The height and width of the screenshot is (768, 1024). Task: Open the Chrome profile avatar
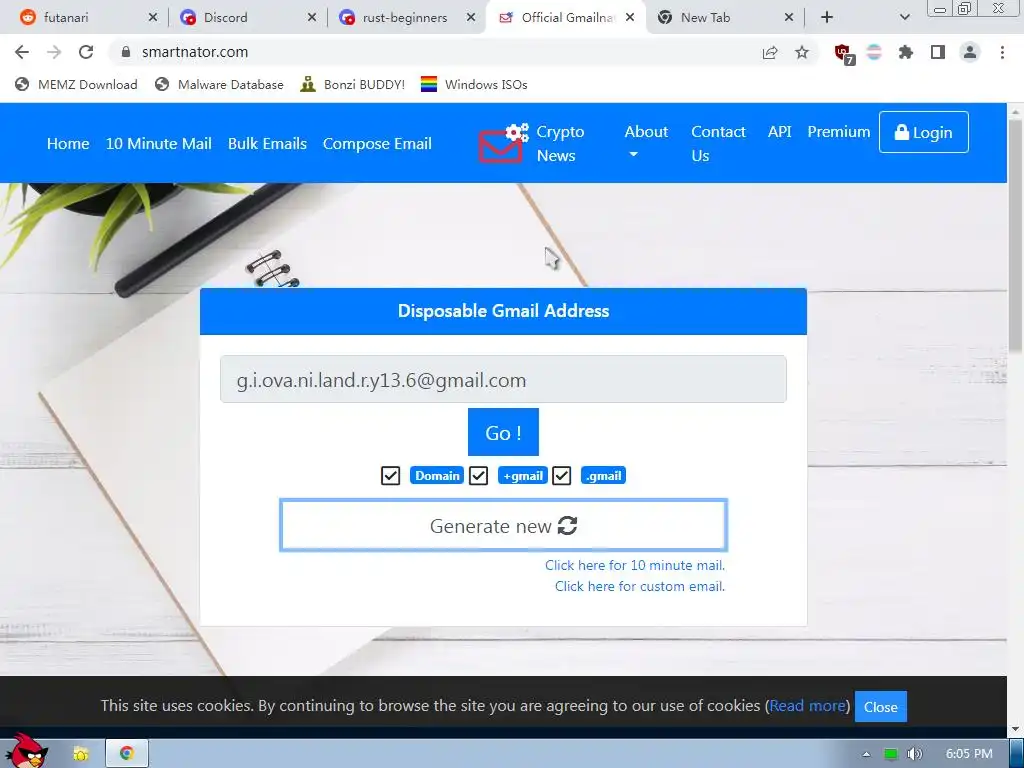(x=970, y=52)
